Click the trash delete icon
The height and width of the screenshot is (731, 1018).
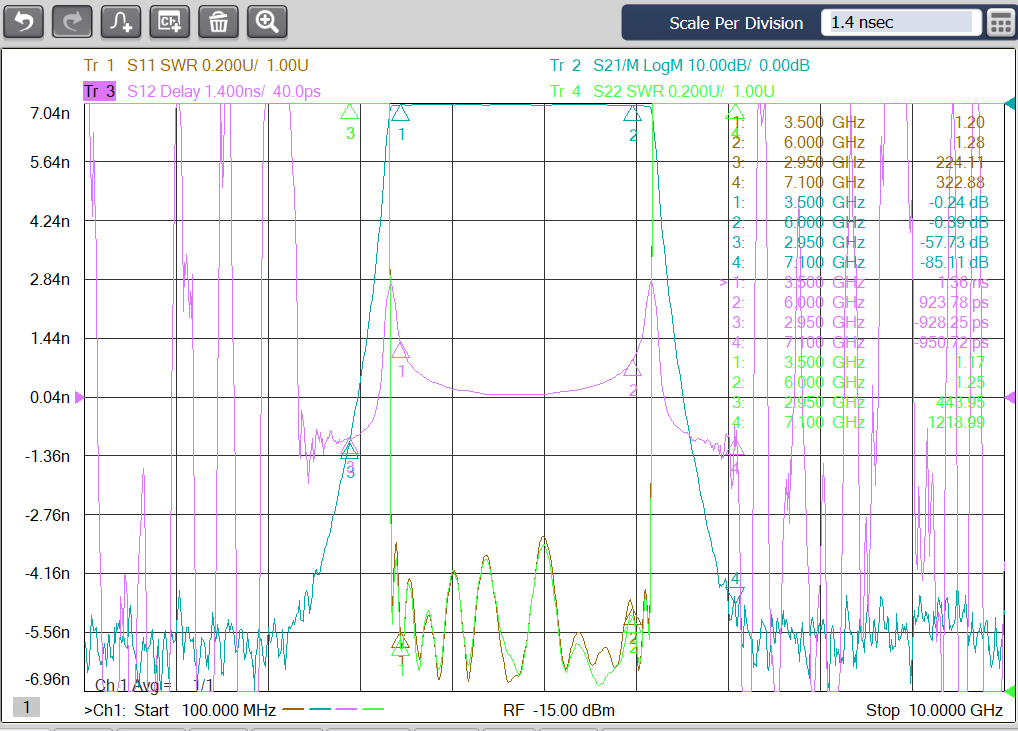218,22
